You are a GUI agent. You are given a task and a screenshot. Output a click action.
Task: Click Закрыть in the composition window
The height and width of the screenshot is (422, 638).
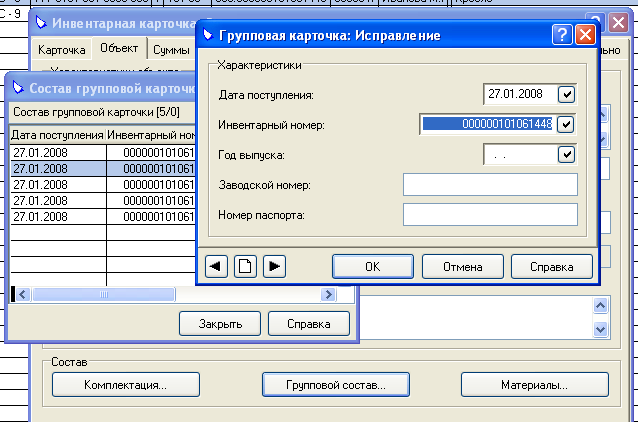point(221,324)
